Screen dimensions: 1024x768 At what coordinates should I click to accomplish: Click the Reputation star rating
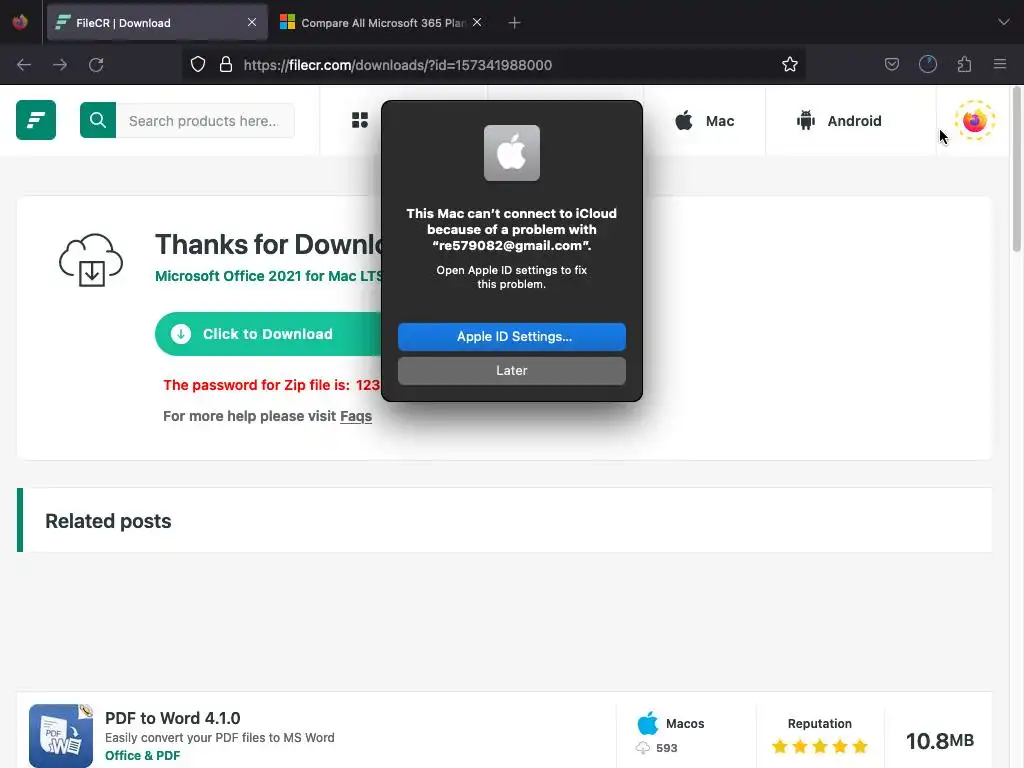click(820, 746)
